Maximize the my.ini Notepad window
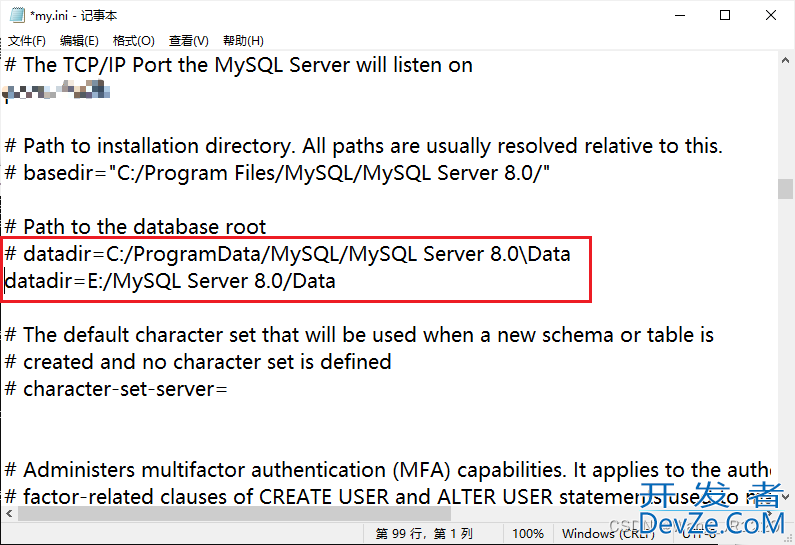 point(725,15)
